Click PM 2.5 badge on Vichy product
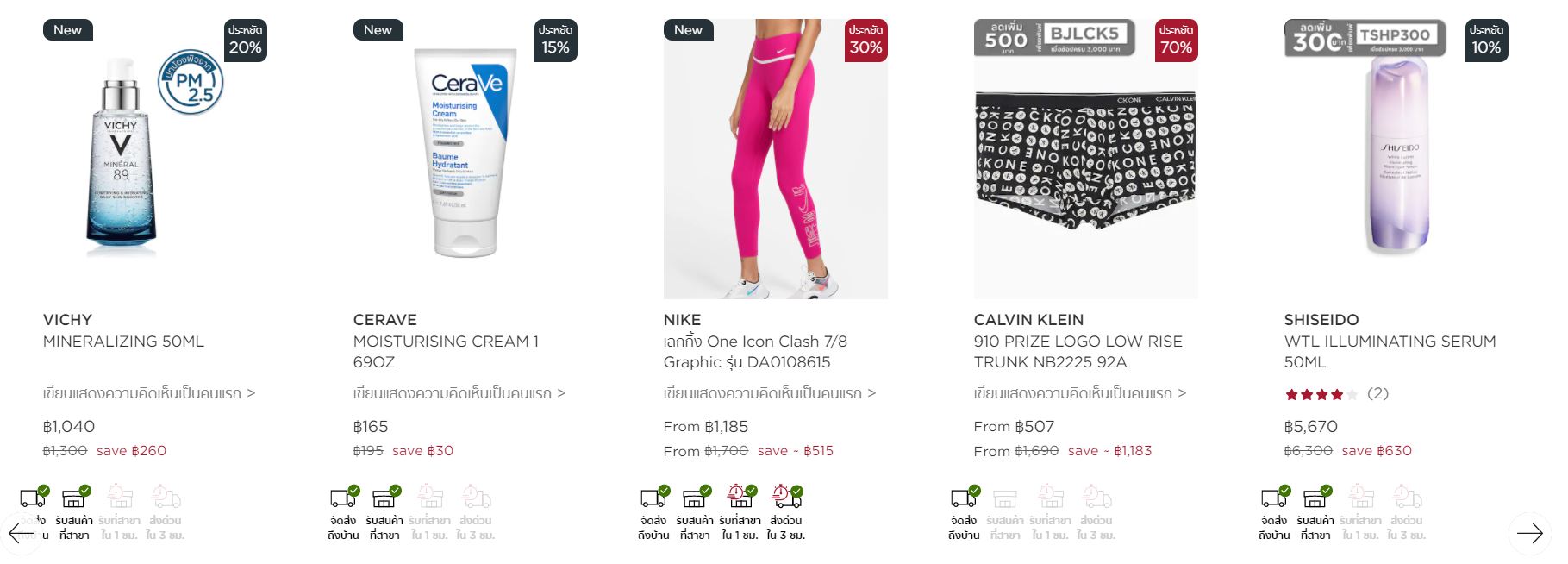This screenshot has height=564, width=1568. (191, 82)
